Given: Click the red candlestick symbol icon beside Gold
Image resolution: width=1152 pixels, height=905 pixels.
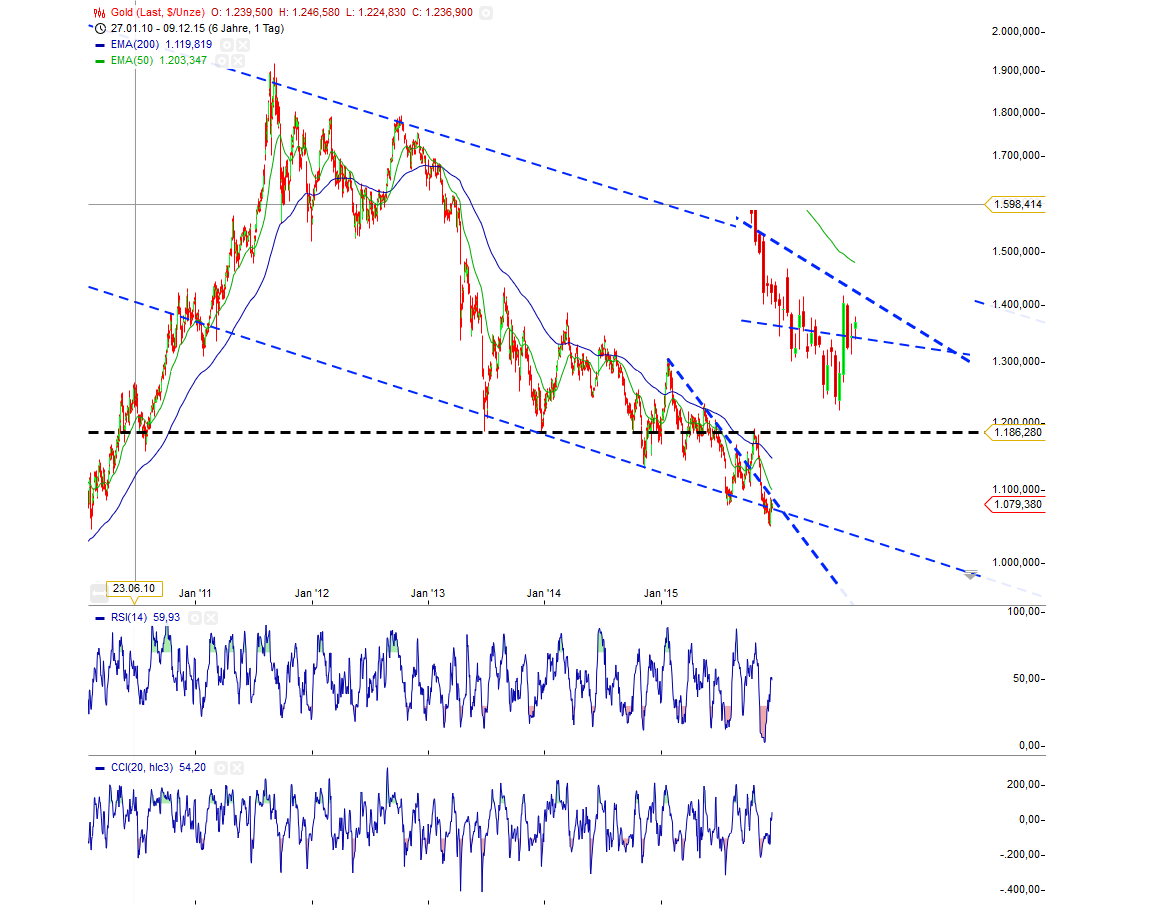Looking at the screenshot, I should pos(99,12).
